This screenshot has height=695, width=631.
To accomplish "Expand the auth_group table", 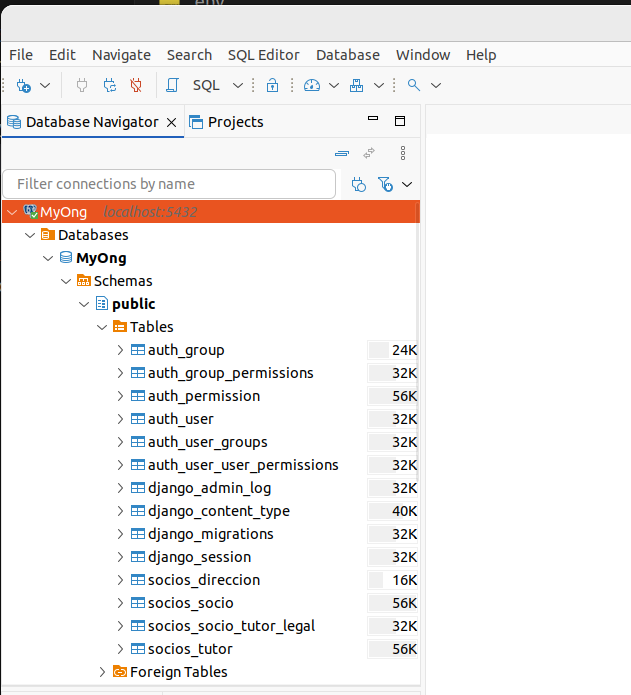I will click(120, 350).
